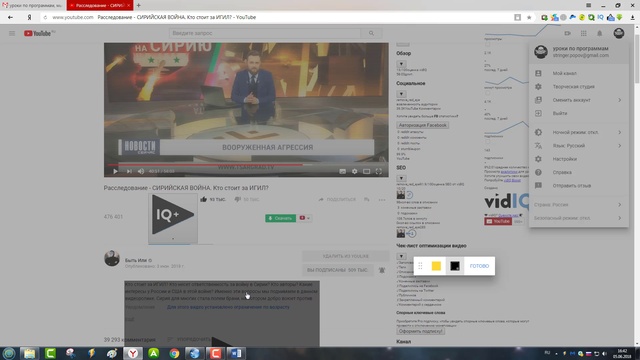This screenshot has height=360, width=640.
Task: Switch to the first browser tab
Action: (x=33, y=5)
